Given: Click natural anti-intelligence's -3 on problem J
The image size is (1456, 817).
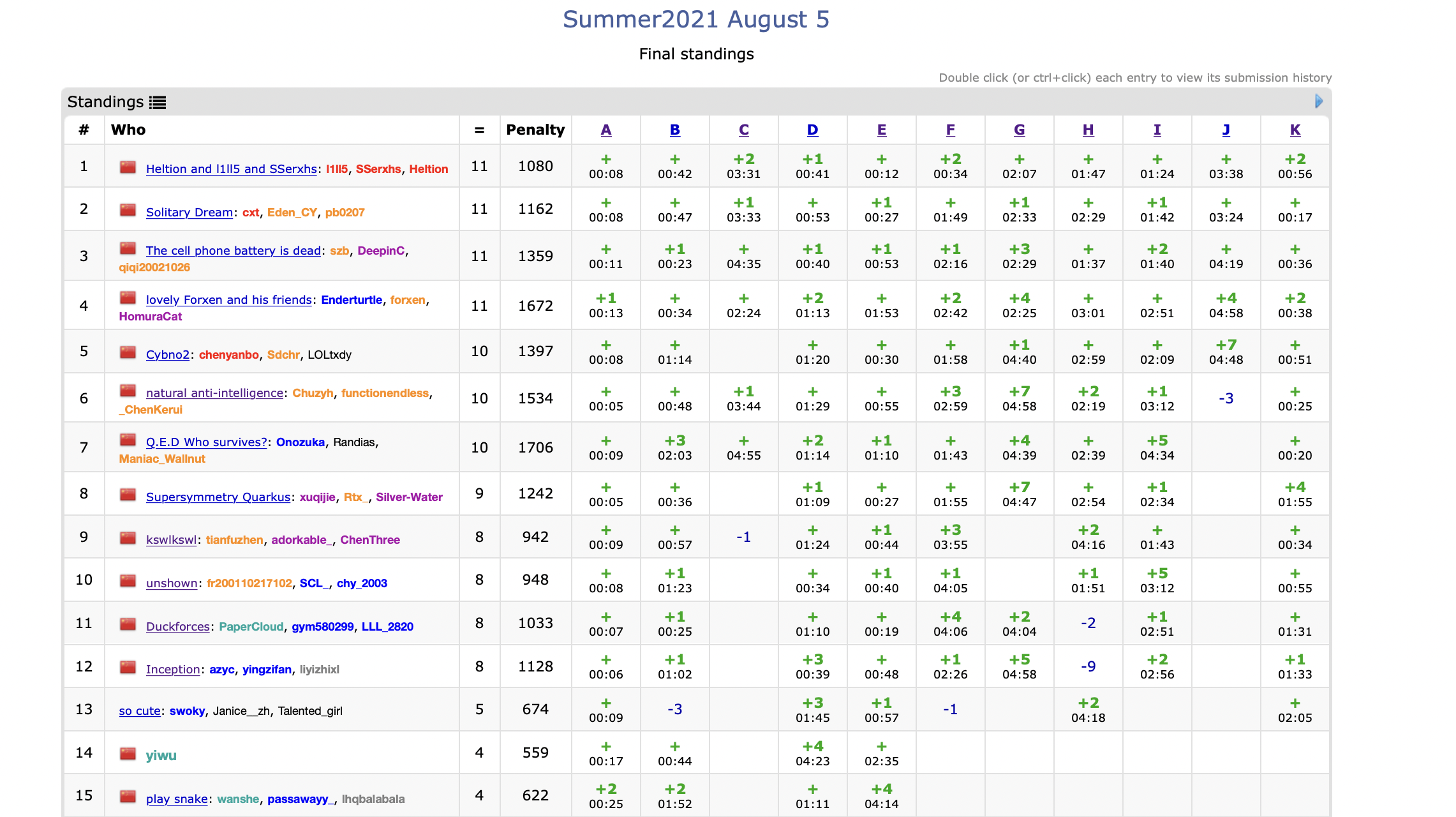Looking at the screenshot, I should [x=1226, y=399].
